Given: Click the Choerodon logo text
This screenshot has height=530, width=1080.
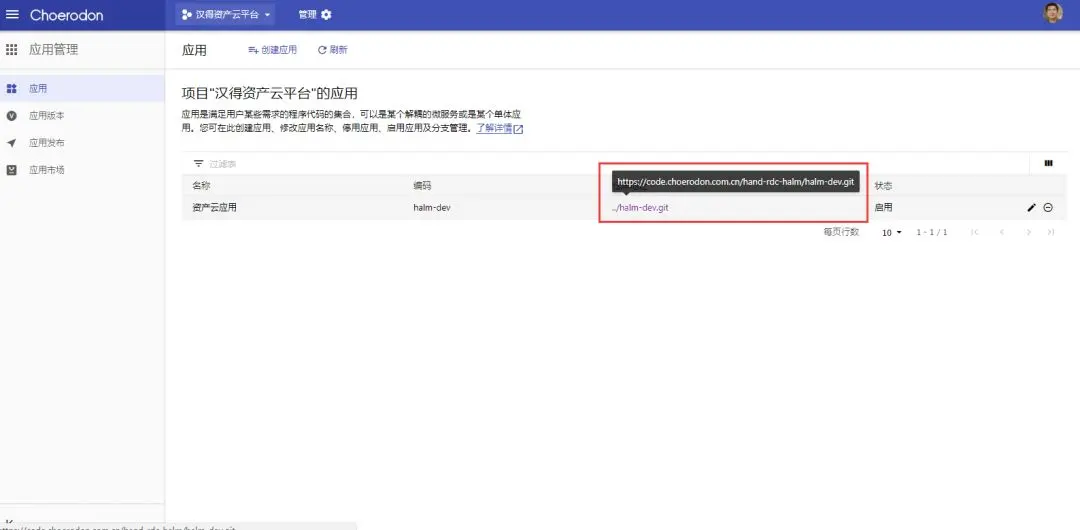Looking at the screenshot, I should pyautogui.click(x=66, y=14).
